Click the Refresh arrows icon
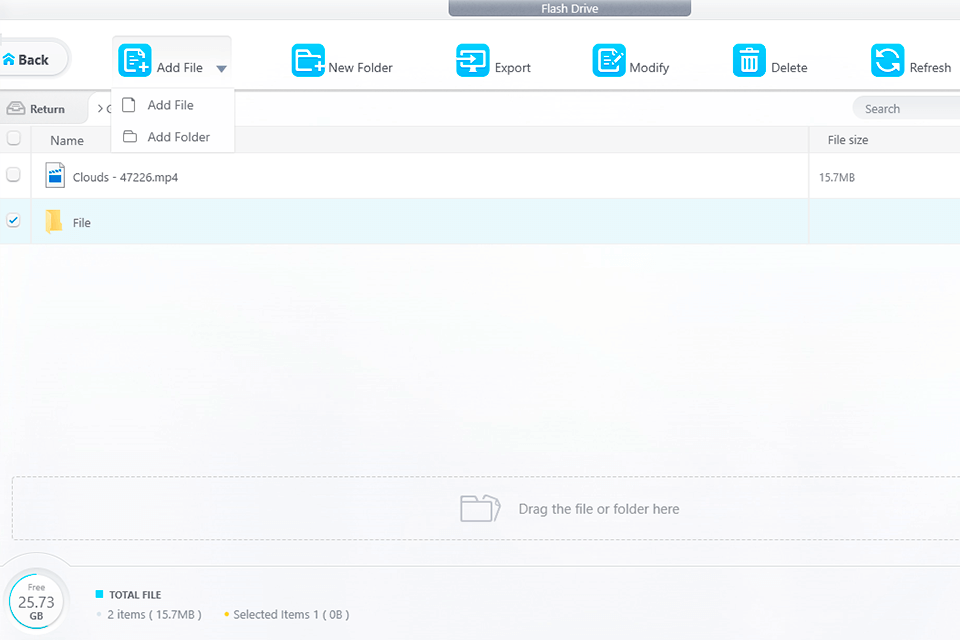This screenshot has height=640, width=960. tap(887, 61)
